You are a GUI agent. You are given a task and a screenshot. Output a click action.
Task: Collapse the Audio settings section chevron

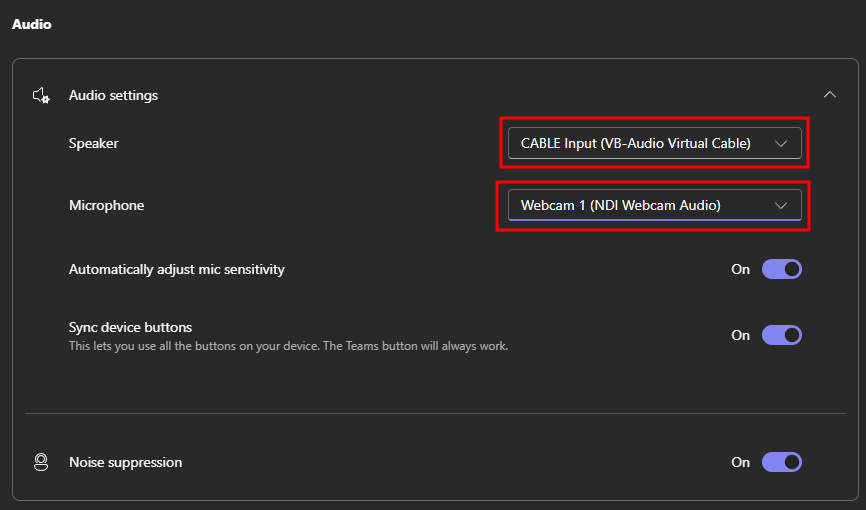(829, 95)
